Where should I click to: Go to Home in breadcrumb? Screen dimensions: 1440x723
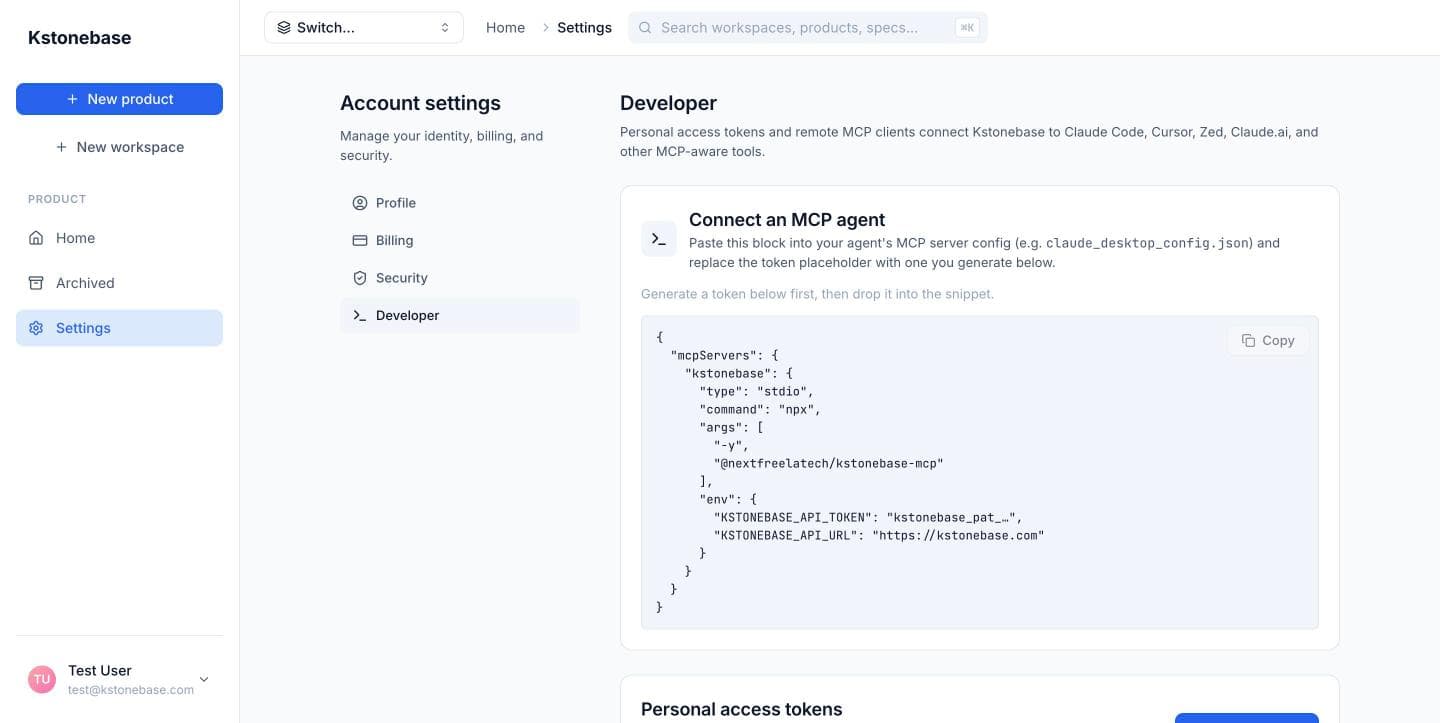coord(505,28)
